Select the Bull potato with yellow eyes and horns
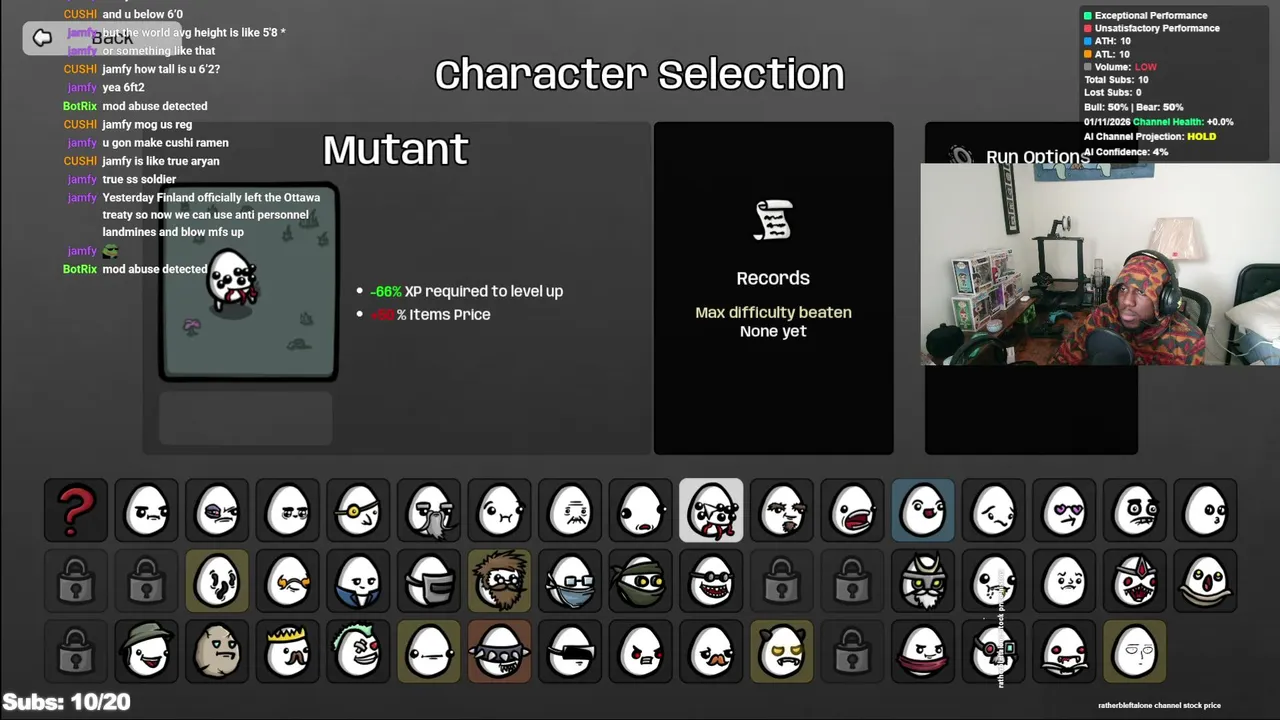The height and width of the screenshot is (720, 1280). [782, 651]
